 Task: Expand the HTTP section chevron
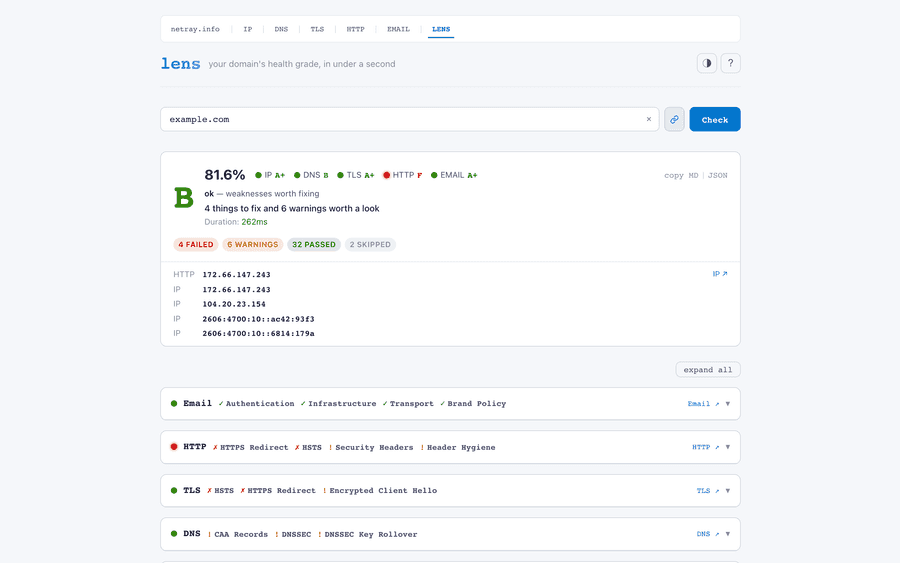click(728, 447)
